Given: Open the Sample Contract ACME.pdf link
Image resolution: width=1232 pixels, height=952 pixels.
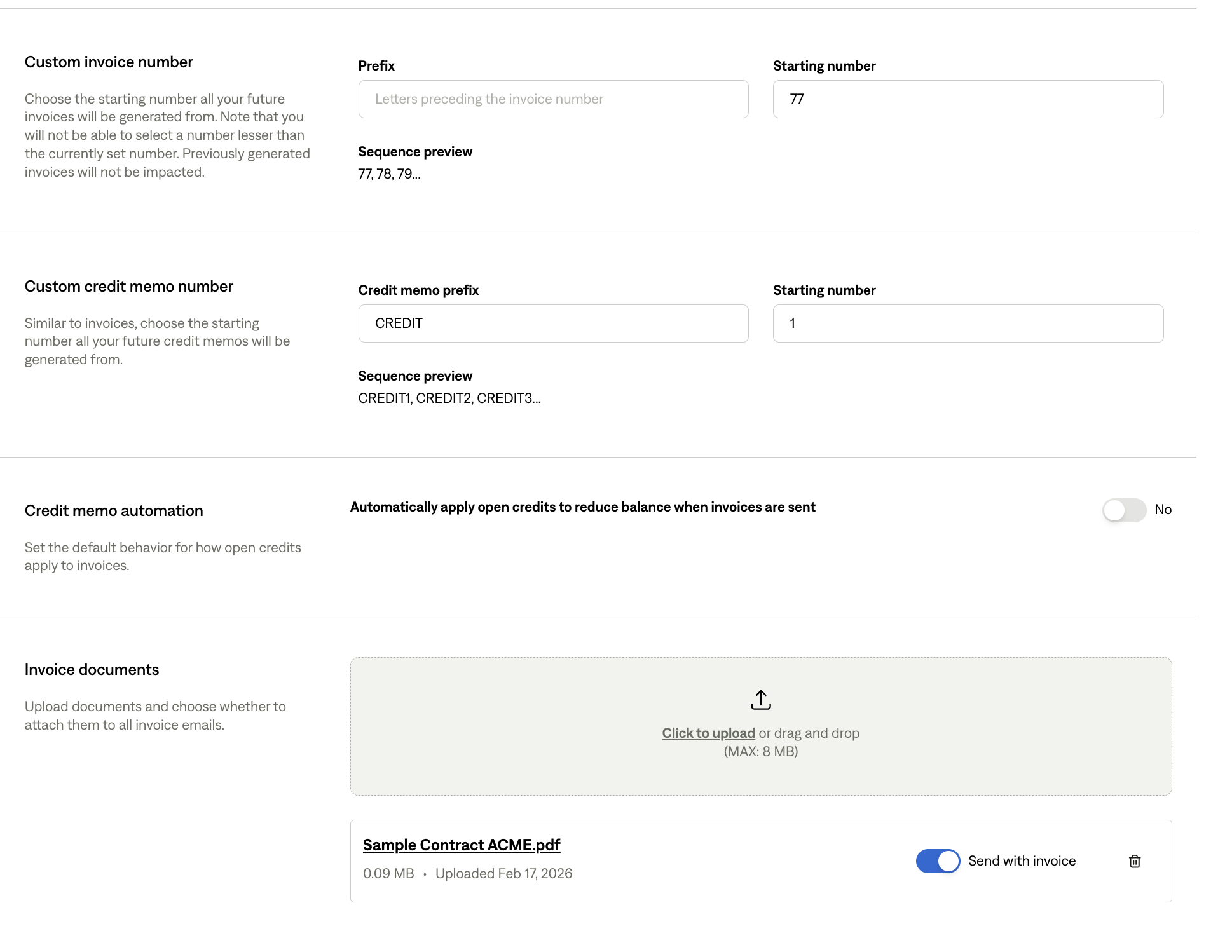Looking at the screenshot, I should point(461,845).
